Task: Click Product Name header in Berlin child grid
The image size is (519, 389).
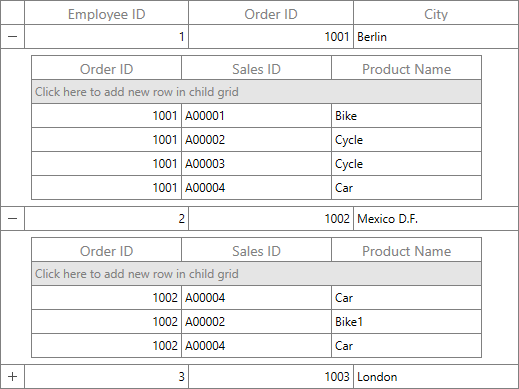Action: click(x=406, y=69)
